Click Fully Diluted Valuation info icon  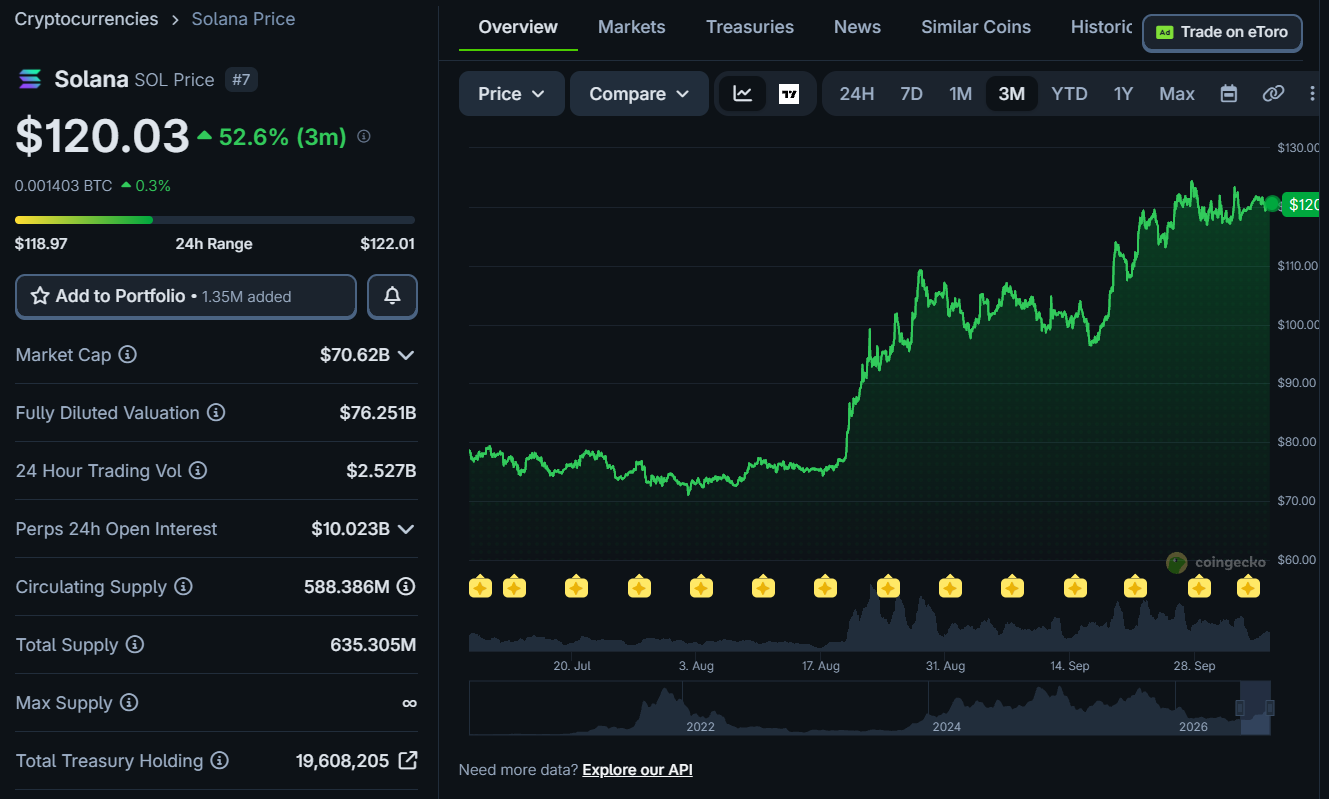[x=216, y=413]
